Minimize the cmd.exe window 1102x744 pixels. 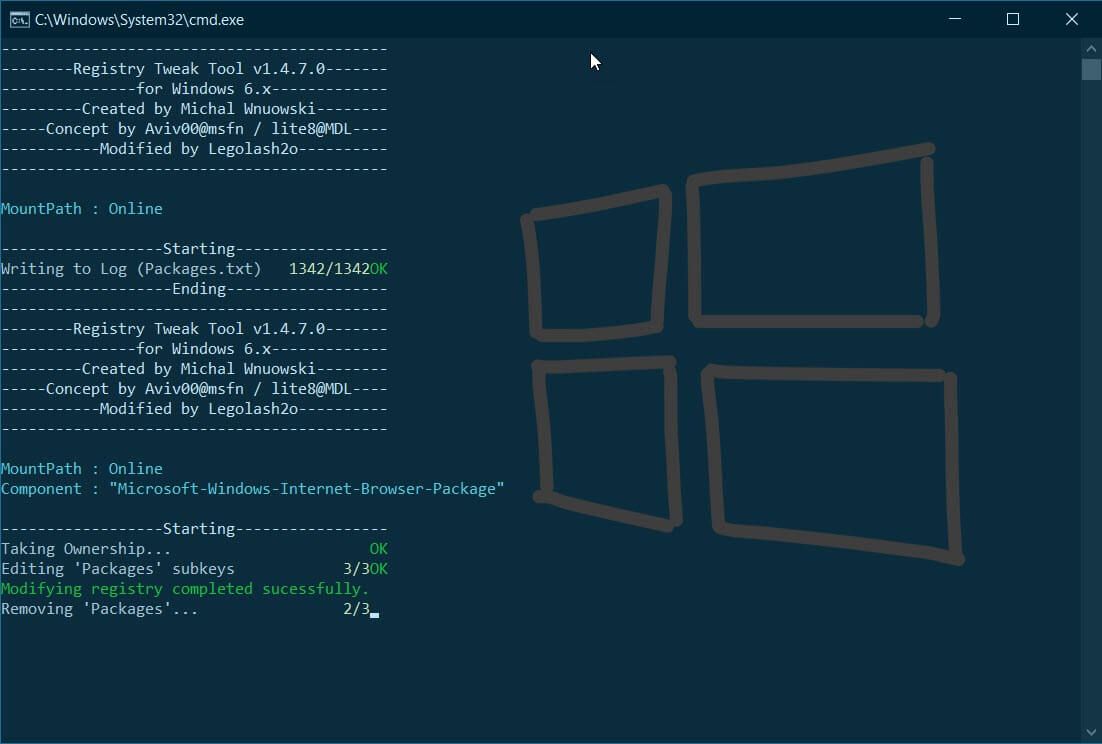coord(954,19)
